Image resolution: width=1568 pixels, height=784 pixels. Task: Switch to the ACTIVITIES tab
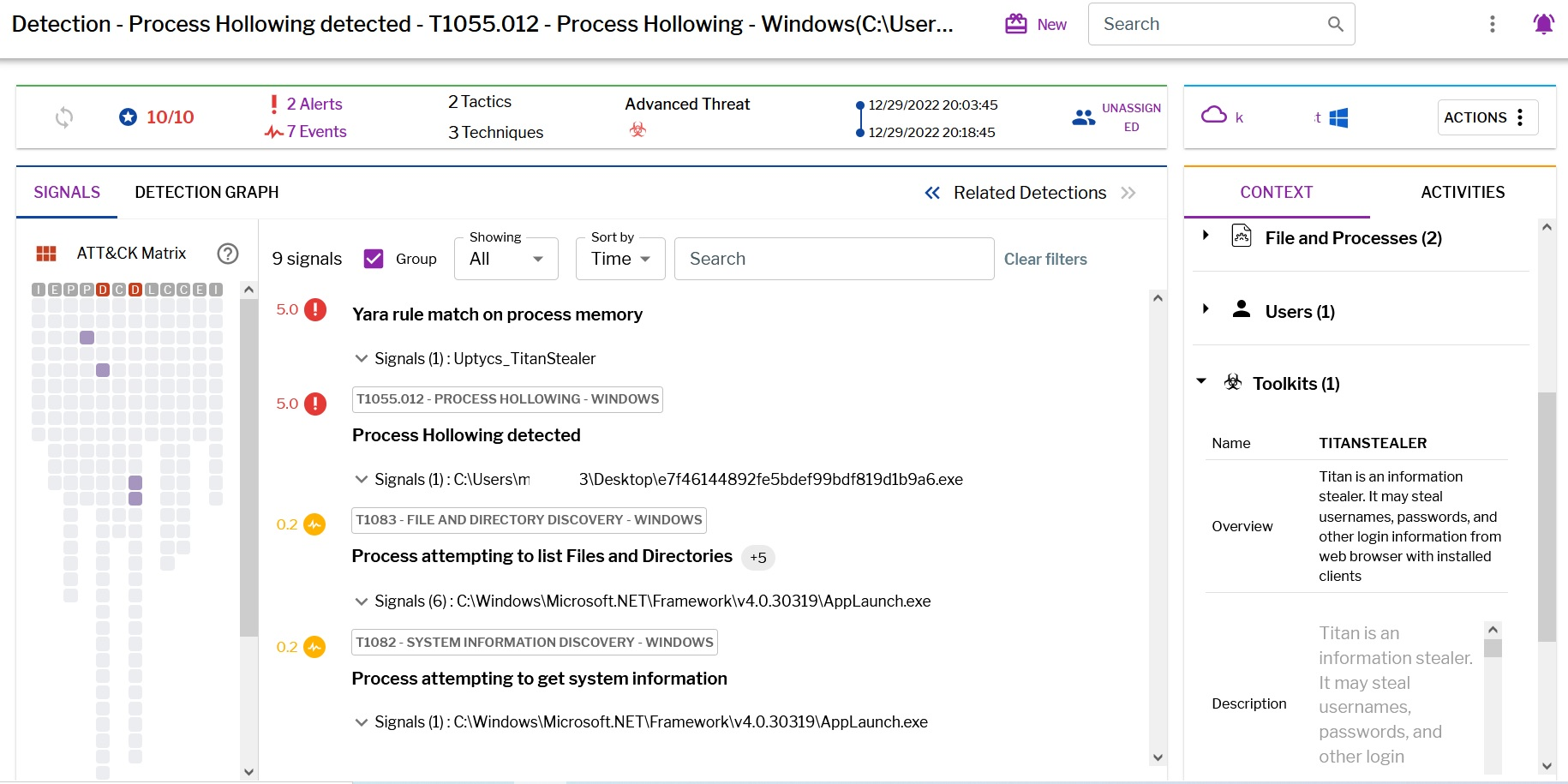pos(1463,193)
